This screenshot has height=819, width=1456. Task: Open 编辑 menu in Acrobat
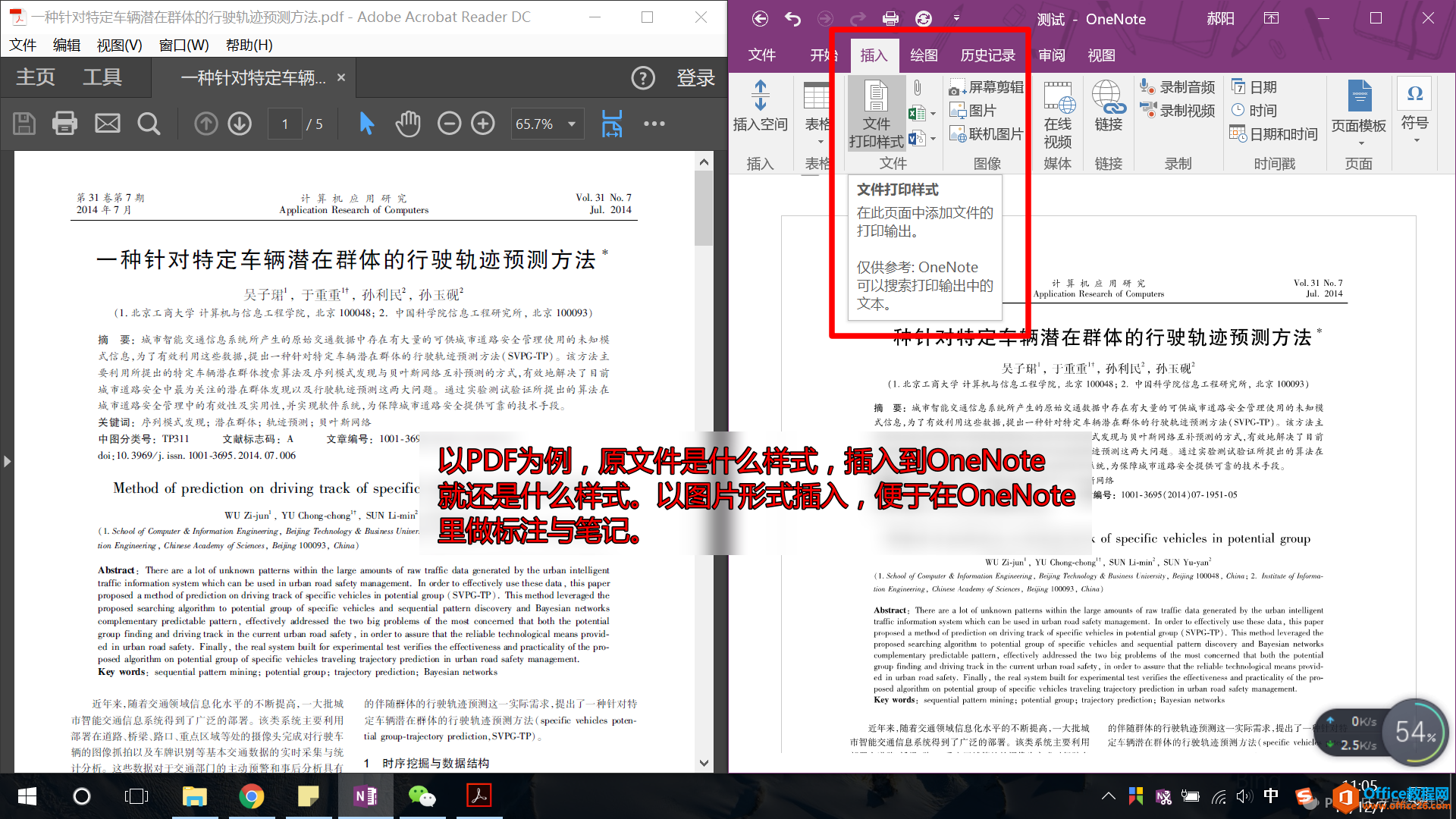point(67,45)
